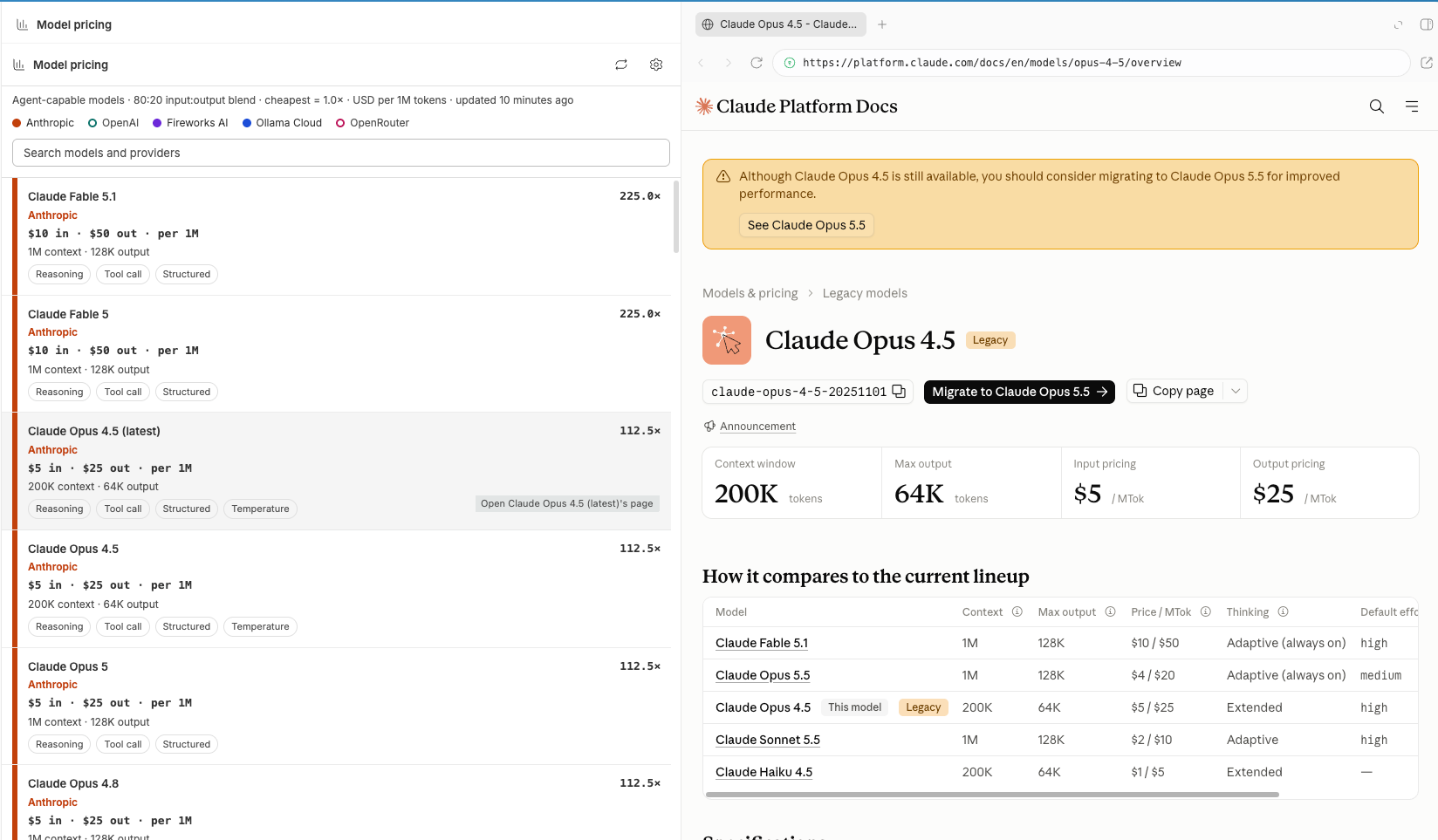Click Structured tag on Claude Opus 5
Viewport: 1438px width, 840px height.
tap(187, 744)
